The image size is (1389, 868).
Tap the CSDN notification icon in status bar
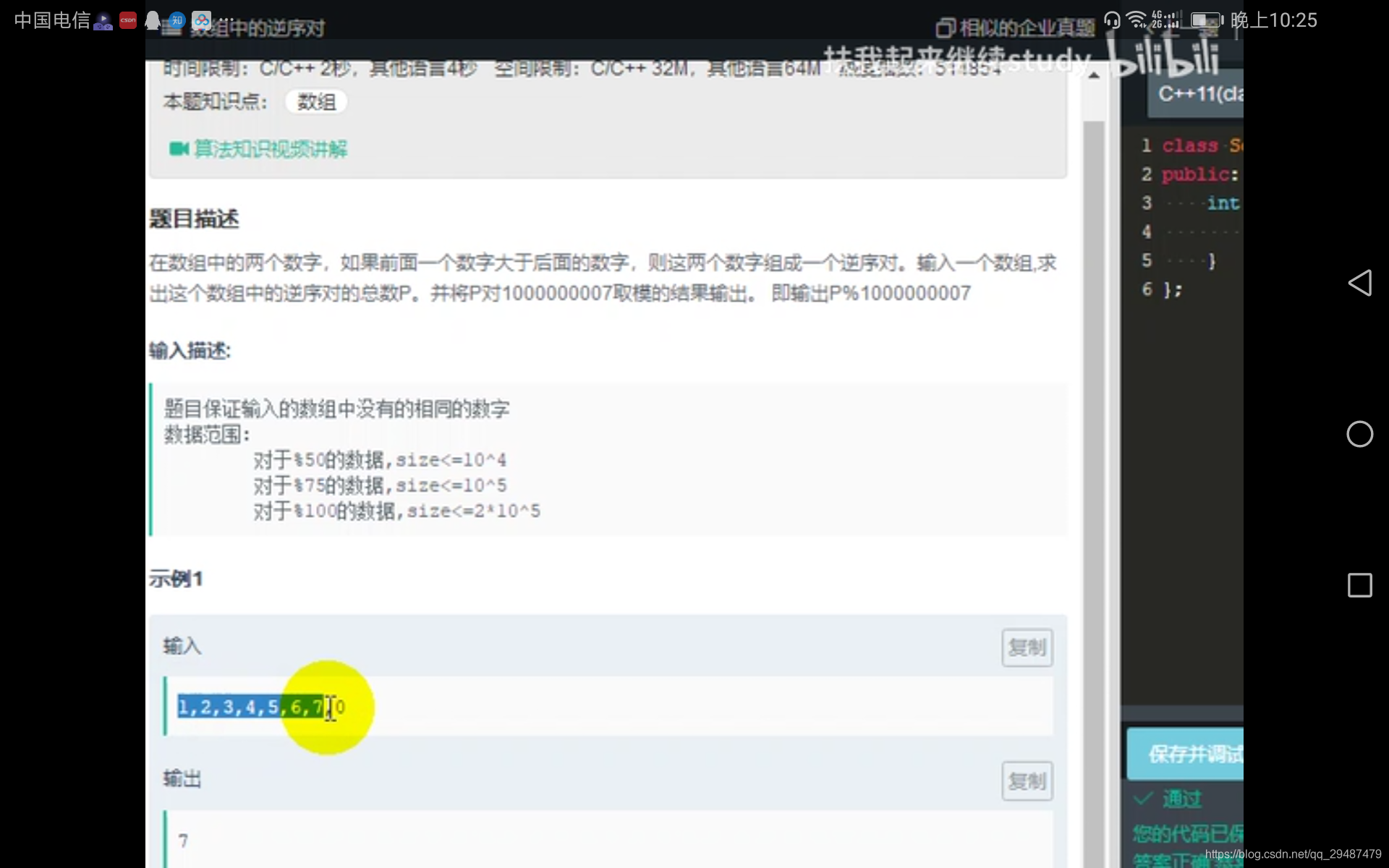coord(128,20)
